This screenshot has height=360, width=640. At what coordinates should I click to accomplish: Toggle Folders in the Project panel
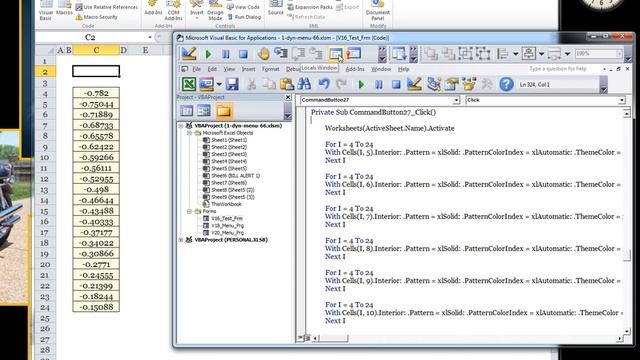coord(224,111)
